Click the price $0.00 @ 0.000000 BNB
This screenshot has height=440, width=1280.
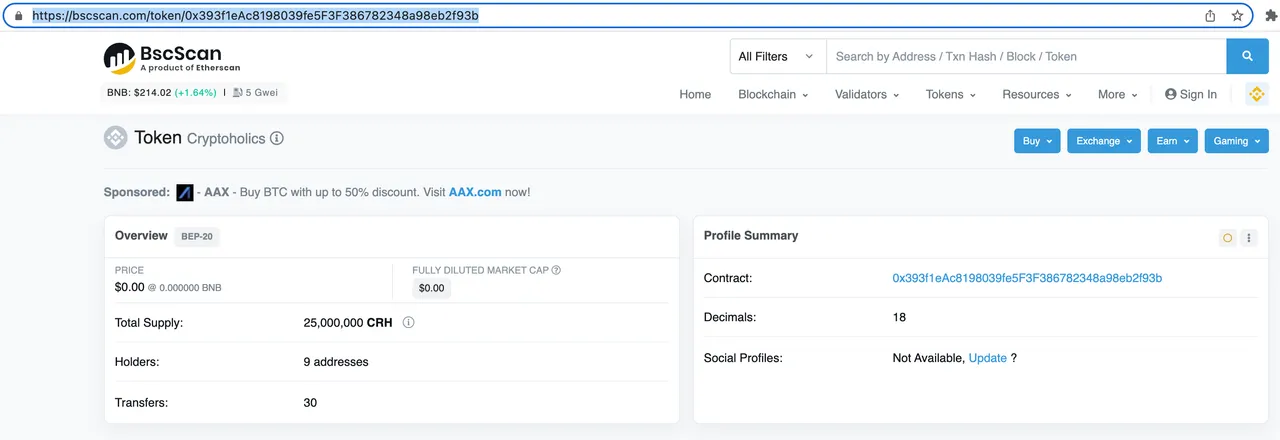[168, 287]
